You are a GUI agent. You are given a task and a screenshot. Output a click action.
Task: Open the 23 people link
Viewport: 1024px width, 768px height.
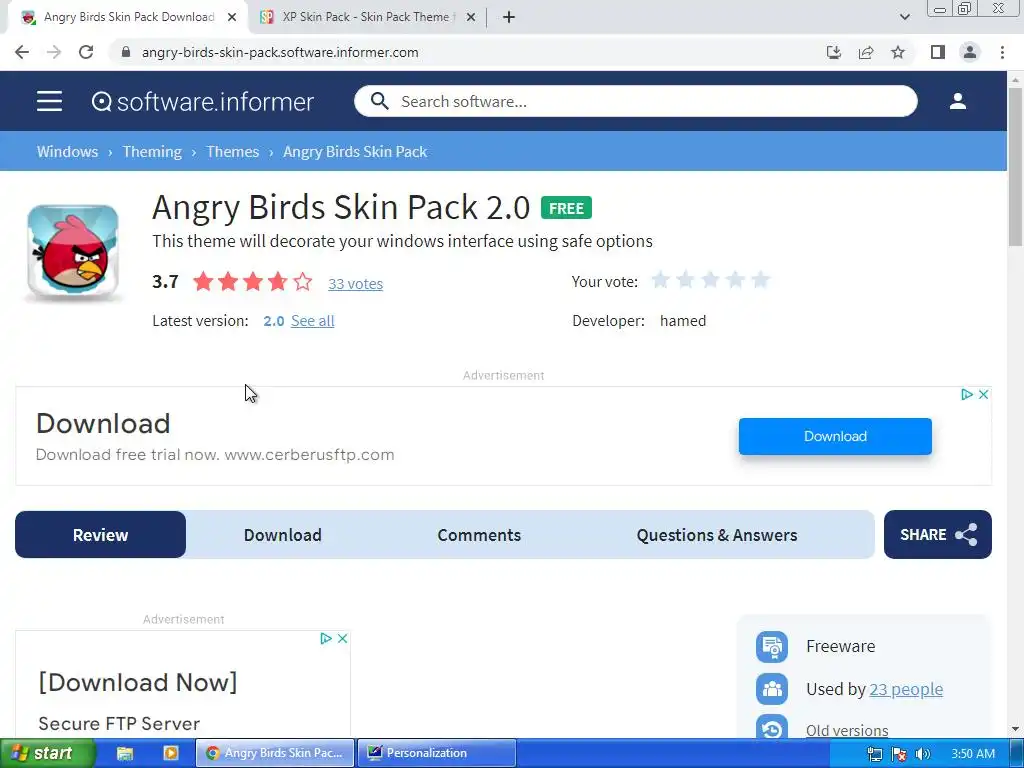(x=906, y=689)
